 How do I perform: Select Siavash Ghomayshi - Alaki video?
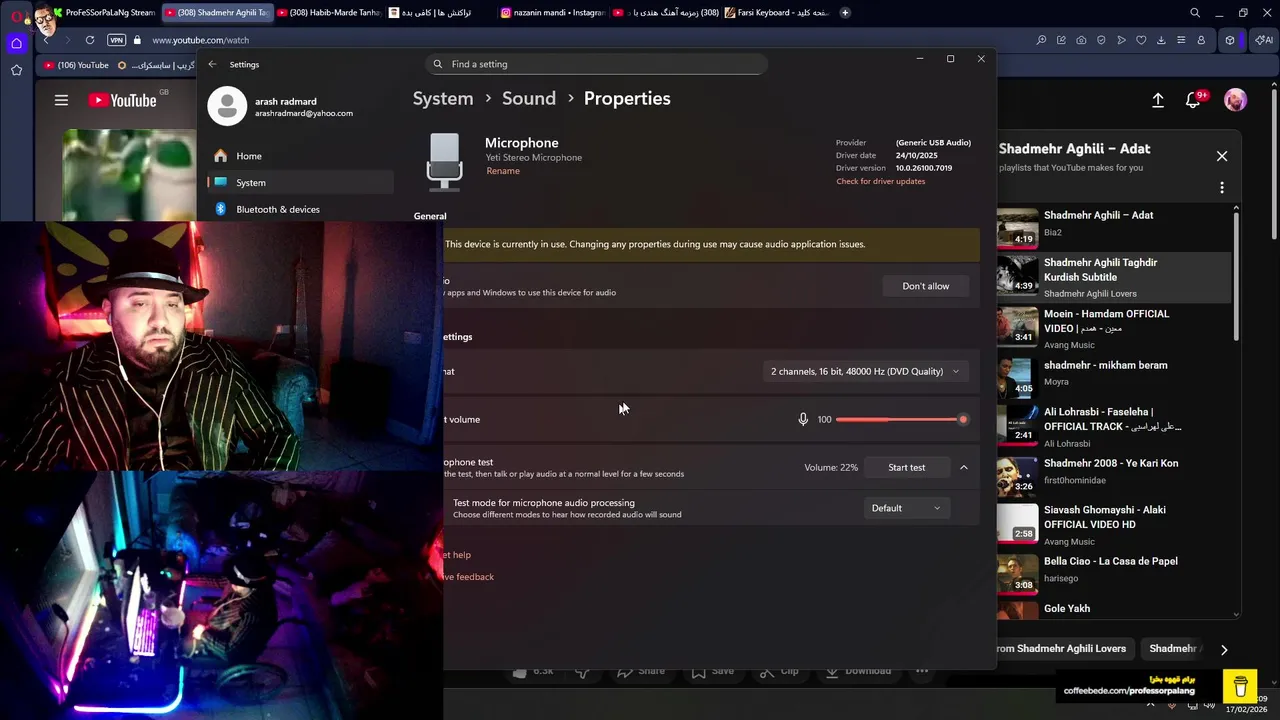coord(1113,525)
